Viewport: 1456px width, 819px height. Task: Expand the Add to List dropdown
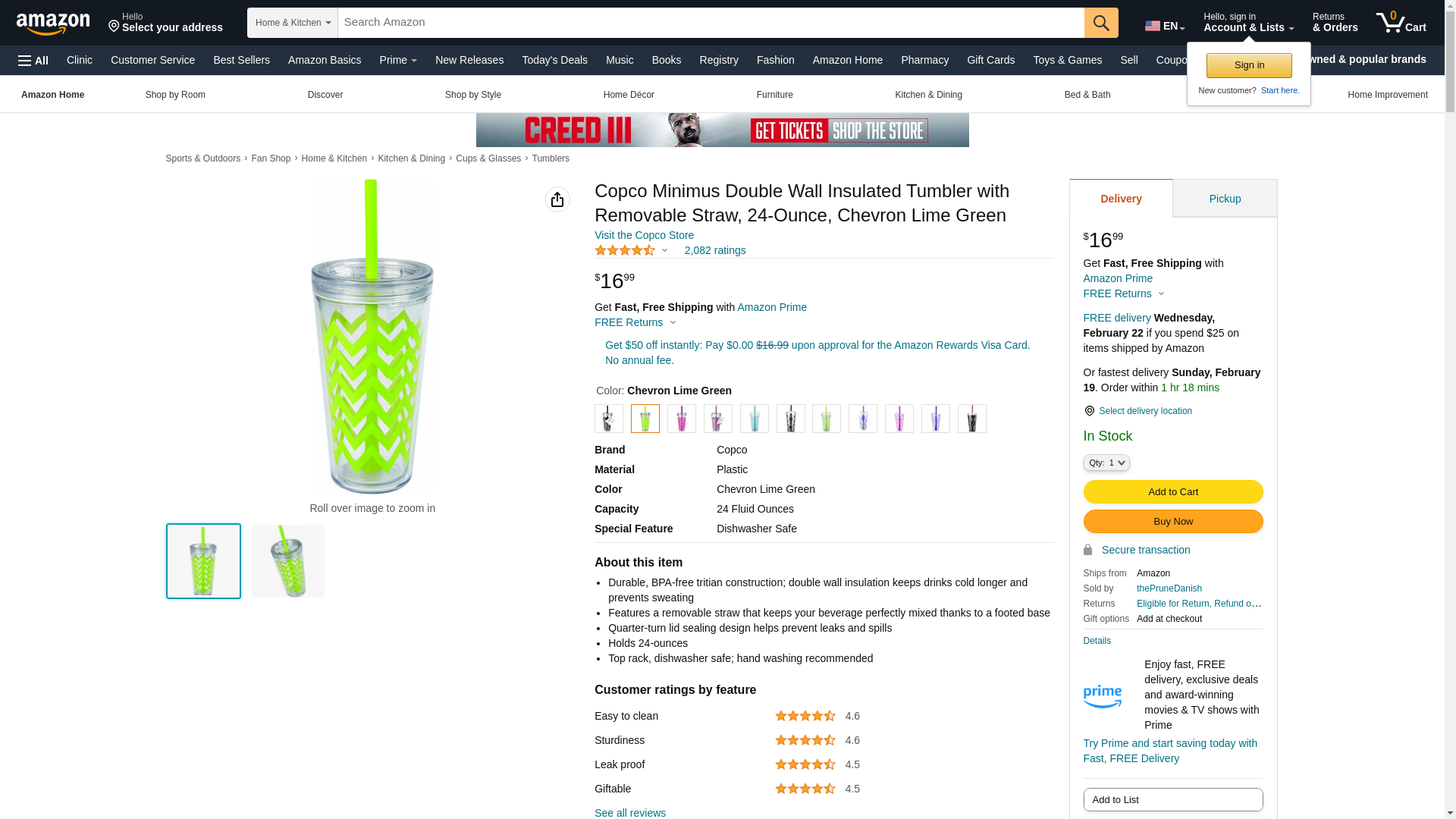click(x=1172, y=799)
